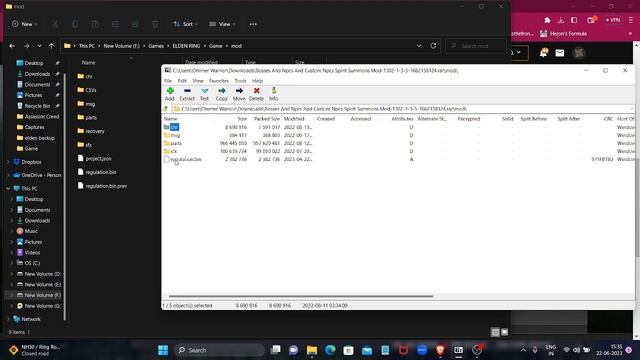The width and height of the screenshot is (640, 360).
Task: Select regulation.bin.prev in File Explorer
Action: click(x=106, y=186)
